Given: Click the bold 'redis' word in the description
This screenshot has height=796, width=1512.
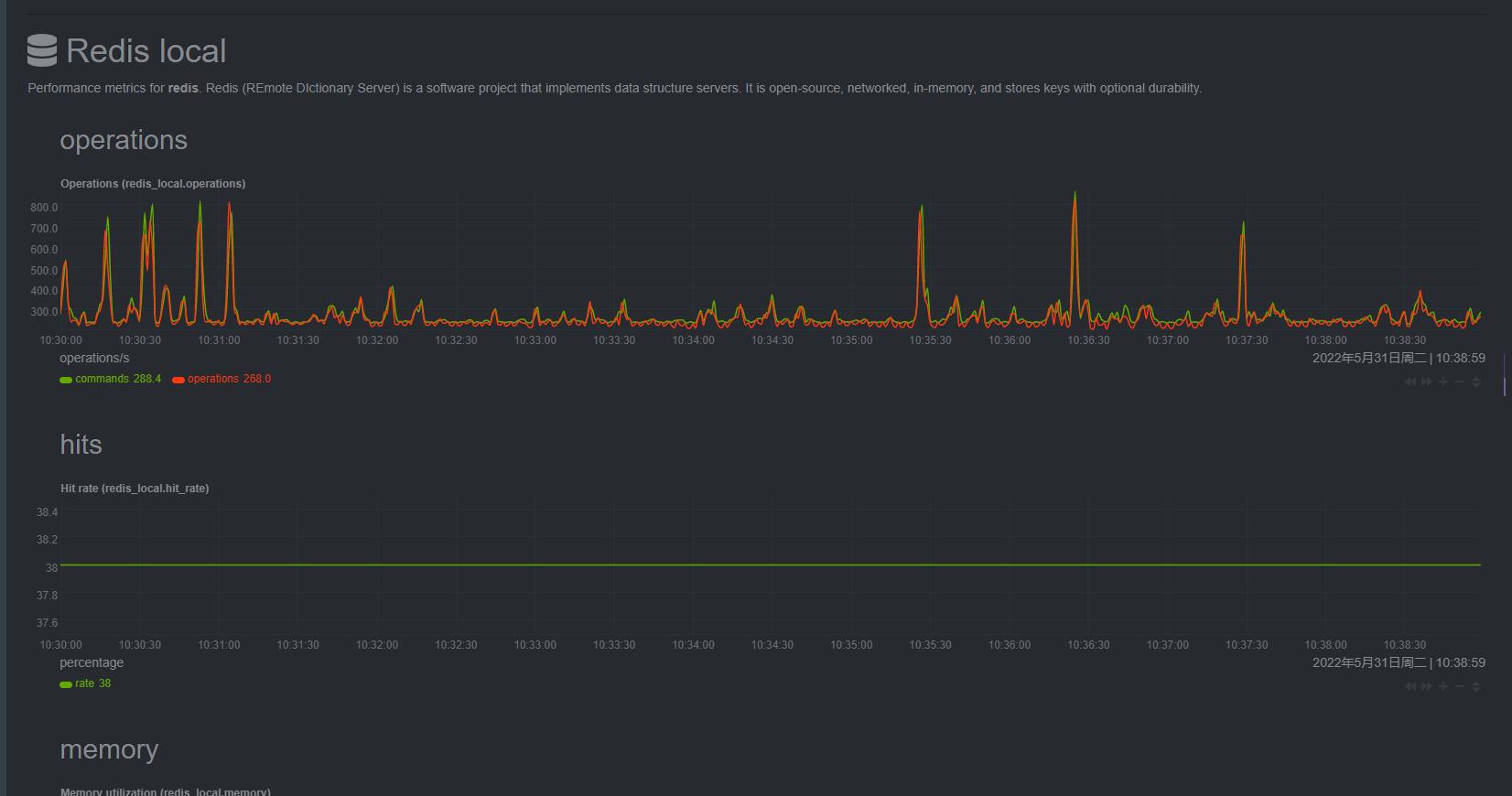Looking at the screenshot, I should coord(183,89).
